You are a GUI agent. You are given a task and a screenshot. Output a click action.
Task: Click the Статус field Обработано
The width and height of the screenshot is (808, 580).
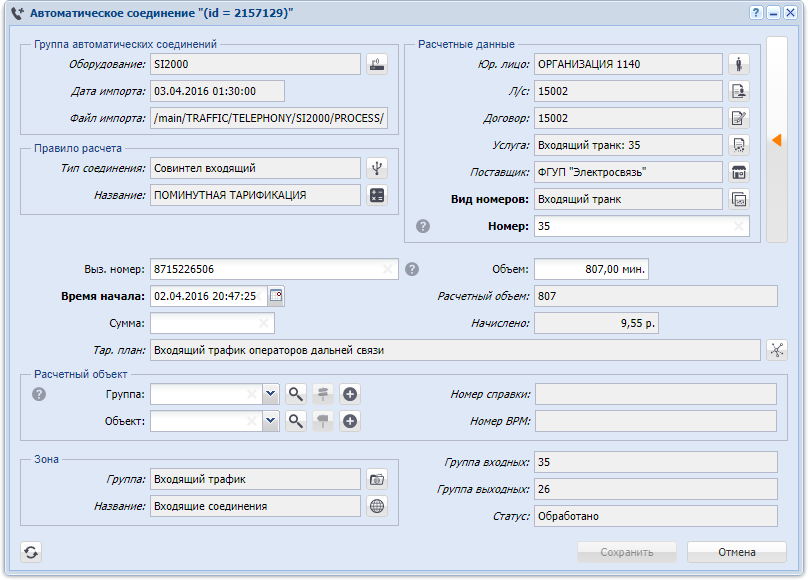[655, 516]
